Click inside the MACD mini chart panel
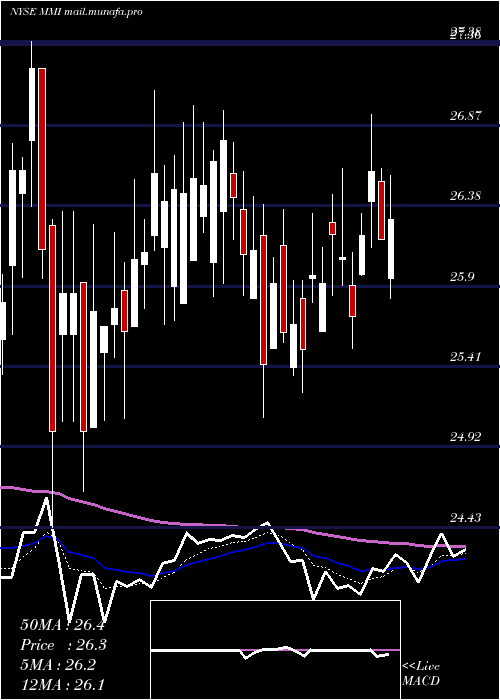 click(x=275, y=650)
